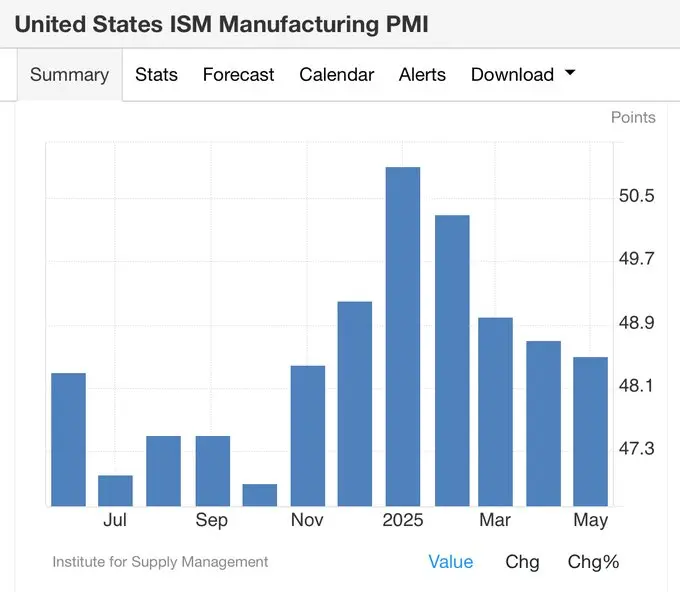Go to the Calendar tab
Viewport: 680px width, 592px height.
click(336, 75)
